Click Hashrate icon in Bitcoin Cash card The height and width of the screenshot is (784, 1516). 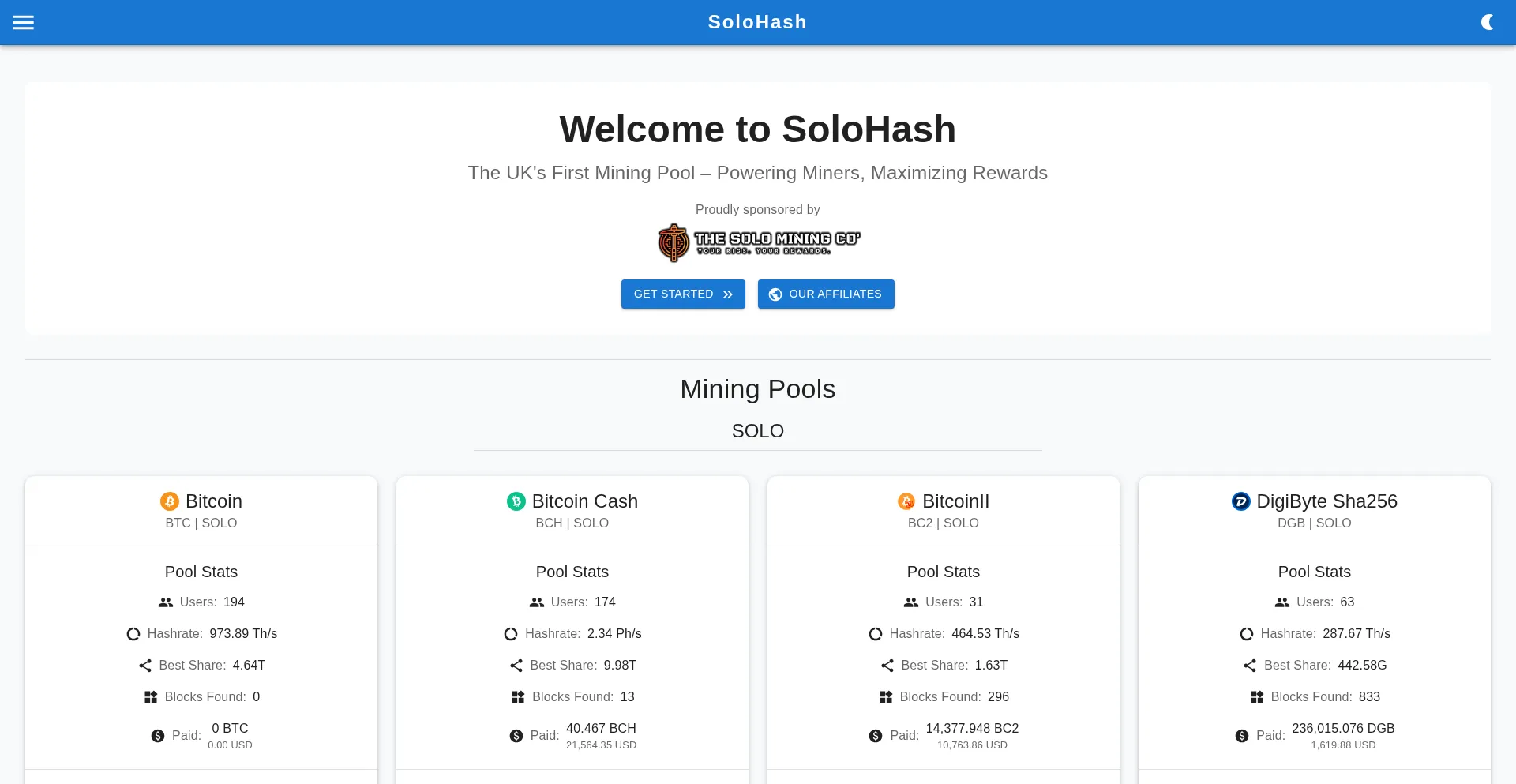tap(511, 634)
